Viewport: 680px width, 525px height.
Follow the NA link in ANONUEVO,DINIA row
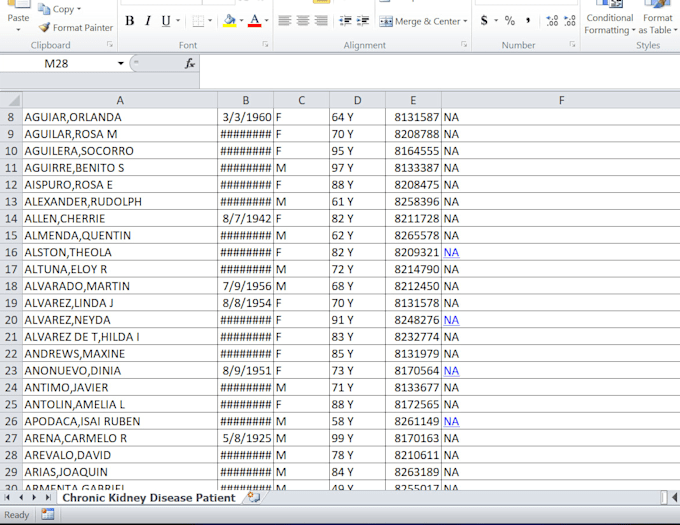click(451, 371)
